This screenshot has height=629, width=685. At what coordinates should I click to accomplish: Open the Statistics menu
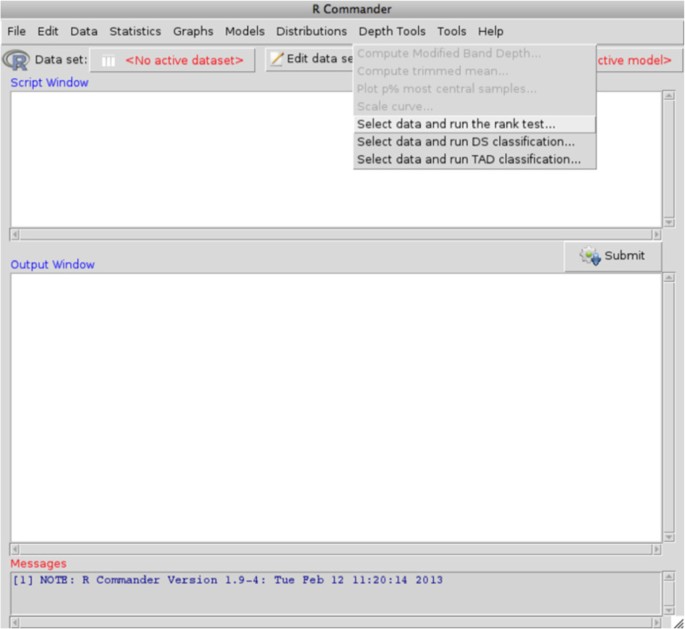tap(135, 31)
